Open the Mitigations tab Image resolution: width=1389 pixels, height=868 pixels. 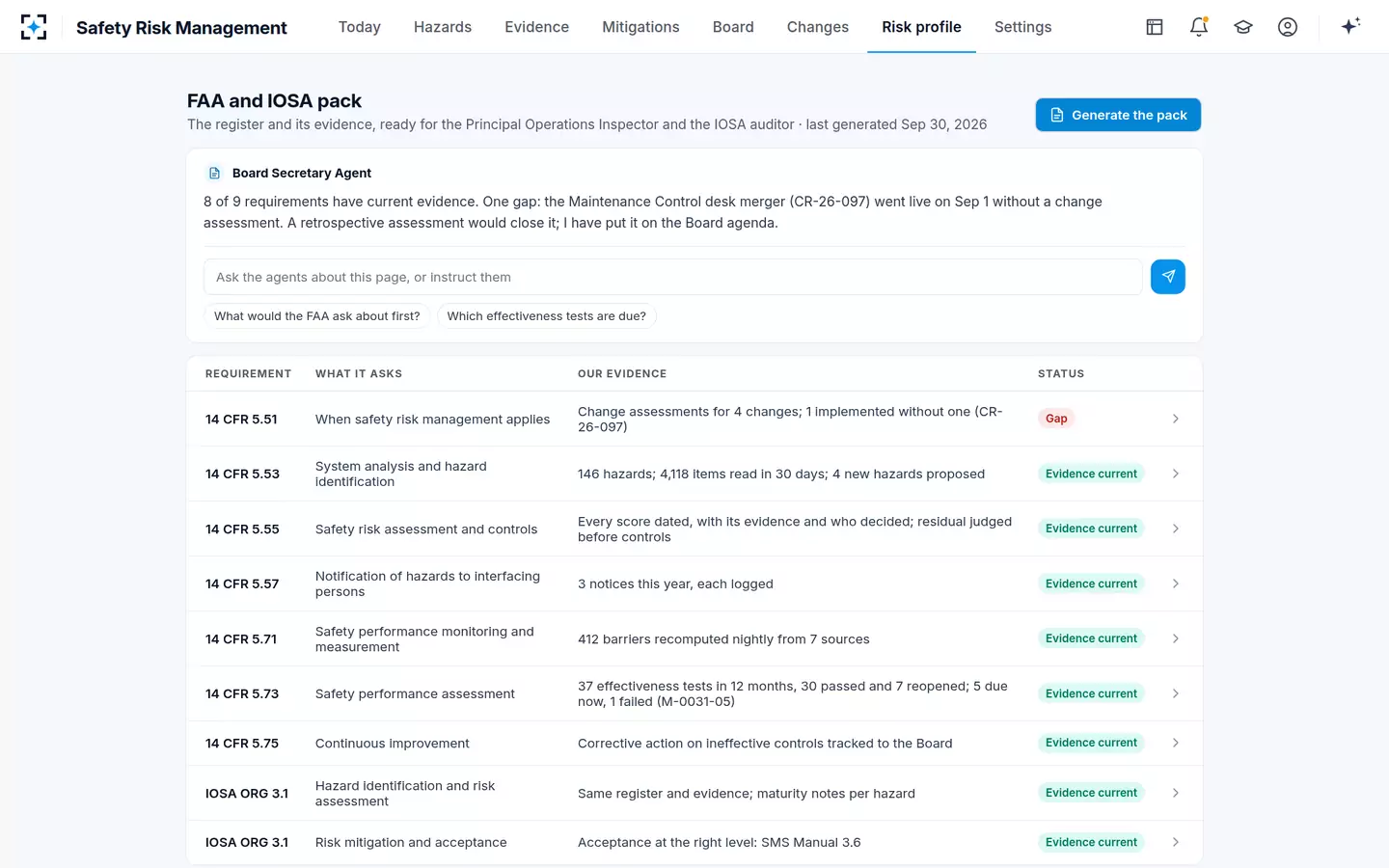pyautogui.click(x=640, y=27)
